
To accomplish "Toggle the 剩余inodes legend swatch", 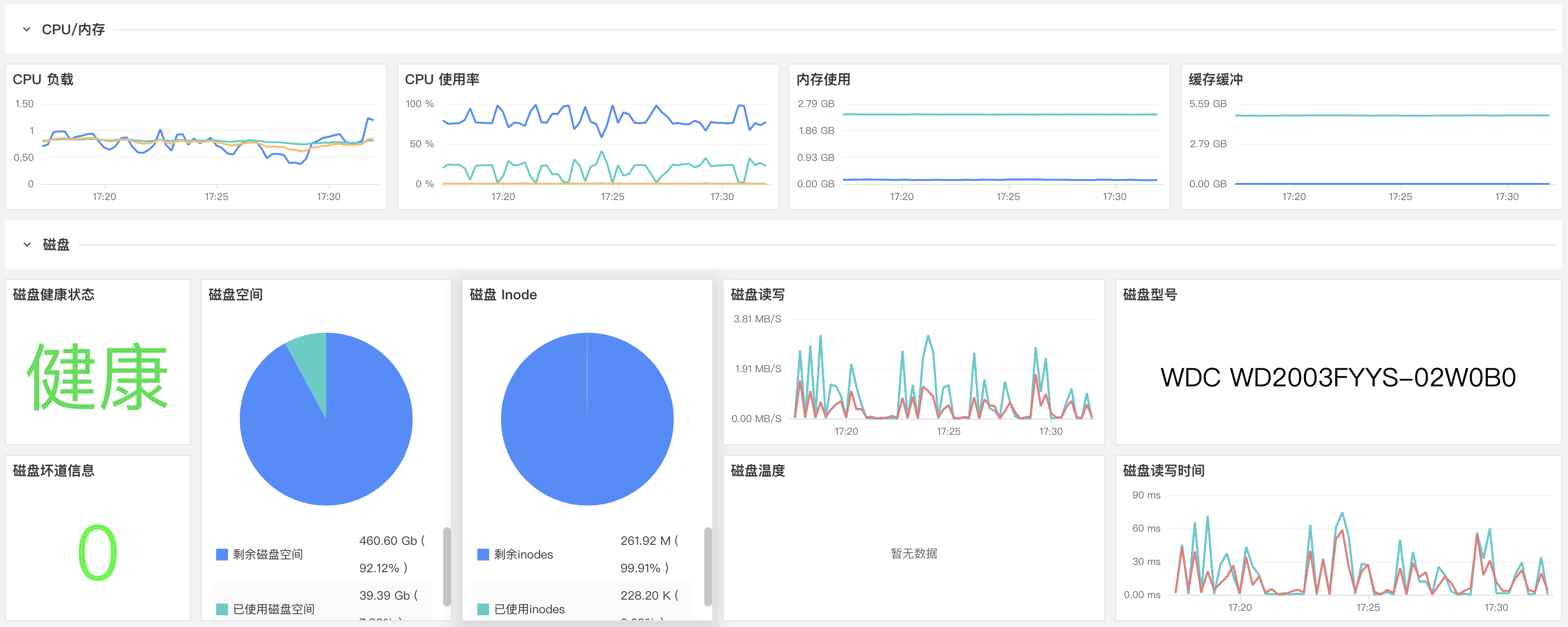I will [x=483, y=555].
